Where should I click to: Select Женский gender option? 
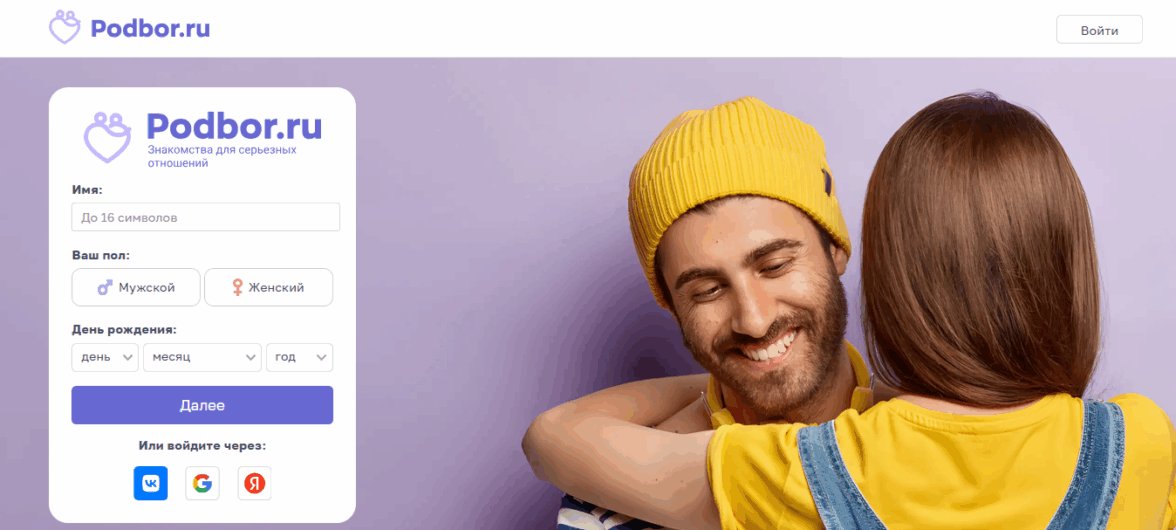(x=268, y=287)
